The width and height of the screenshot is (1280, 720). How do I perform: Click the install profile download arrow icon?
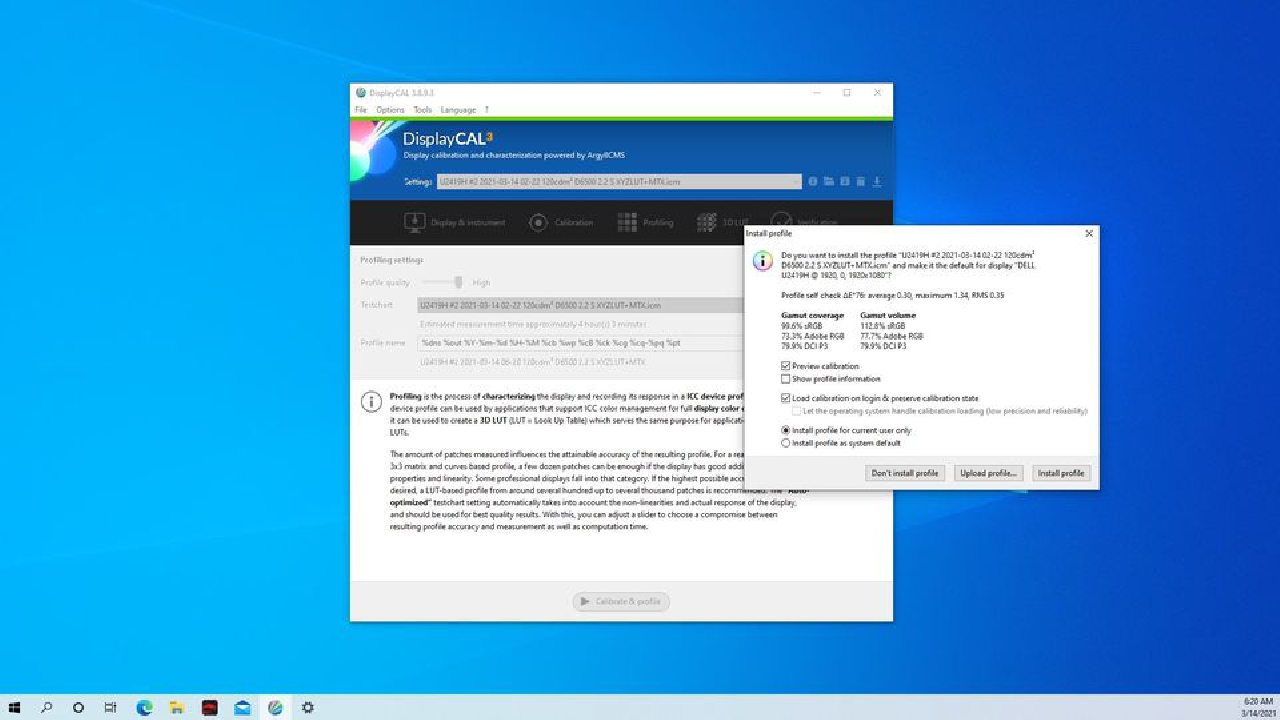pyautogui.click(x=877, y=182)
